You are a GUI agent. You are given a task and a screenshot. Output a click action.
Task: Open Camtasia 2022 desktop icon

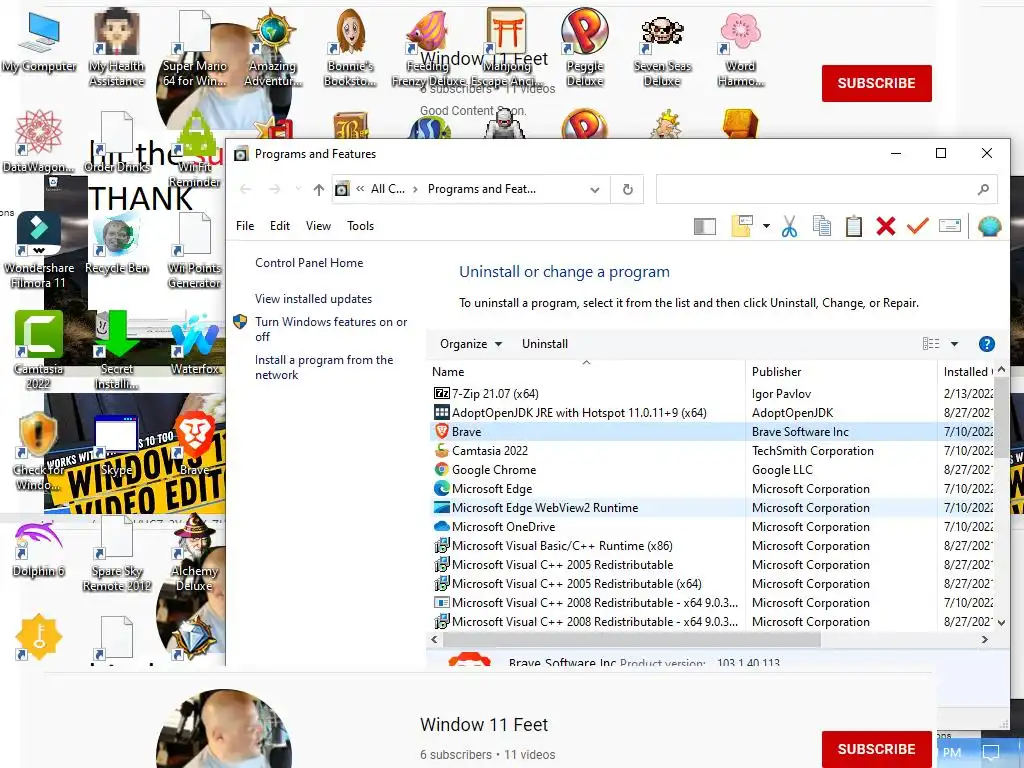pos(39,350)
